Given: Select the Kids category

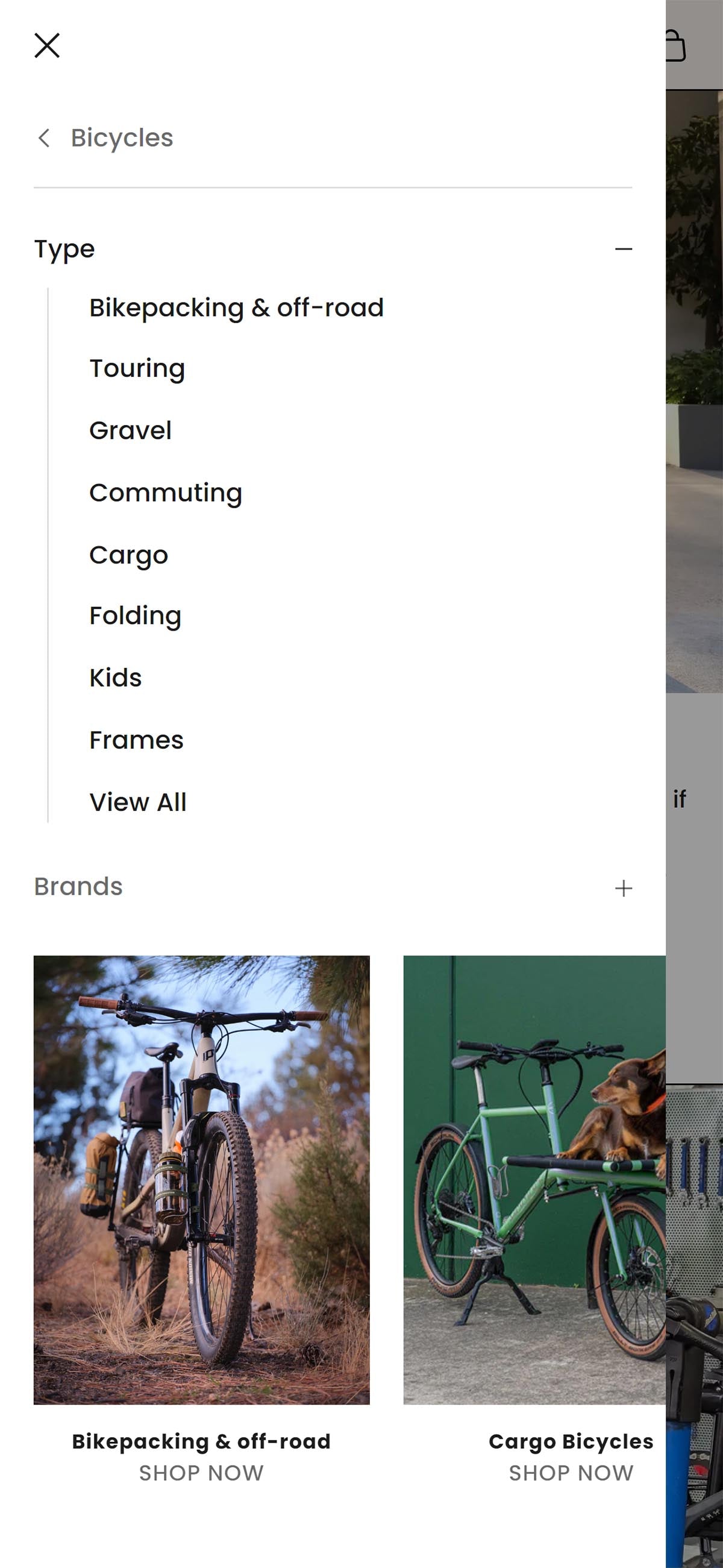Looking at the screenshot, I should click(116, 678).
